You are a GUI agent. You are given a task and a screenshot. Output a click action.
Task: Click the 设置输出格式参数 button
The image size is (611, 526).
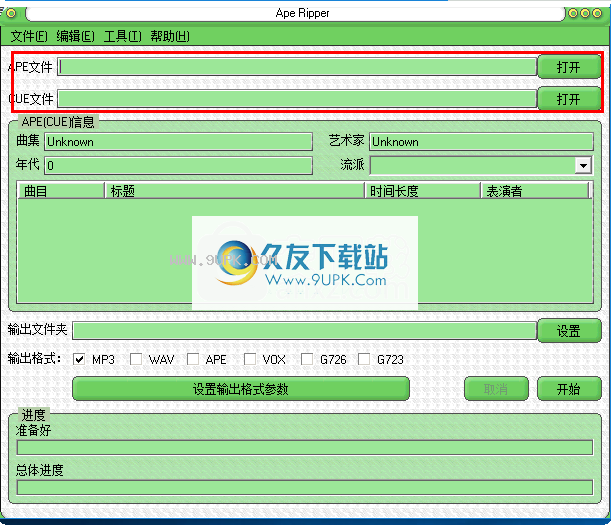pos(241,388)
